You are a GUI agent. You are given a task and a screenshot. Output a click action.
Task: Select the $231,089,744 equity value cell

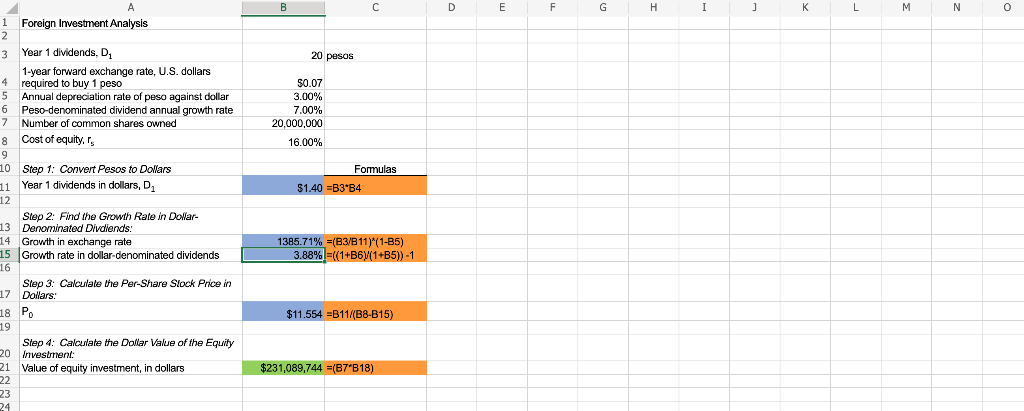point(283,368)
